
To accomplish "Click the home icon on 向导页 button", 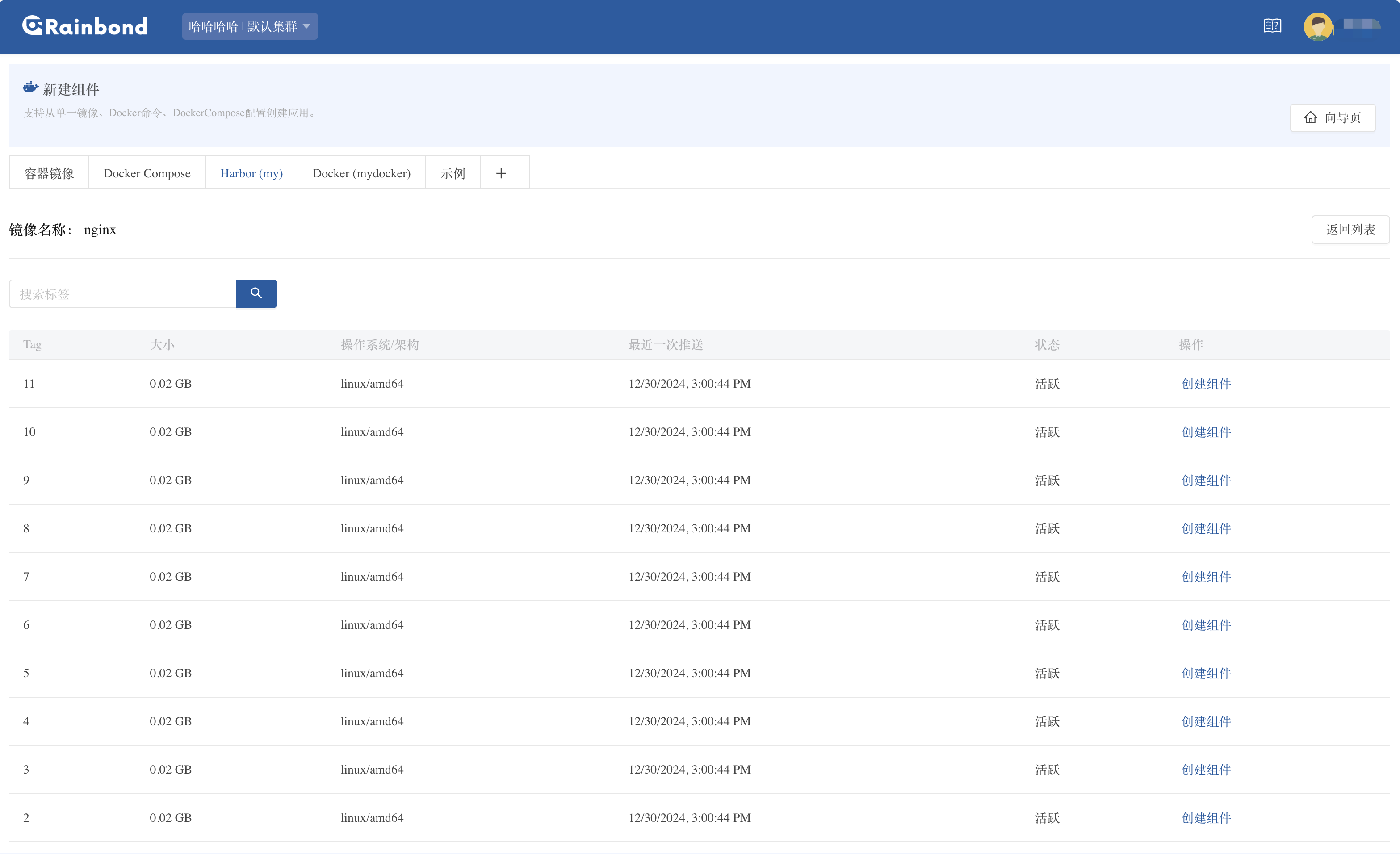I will (1310, 117).
